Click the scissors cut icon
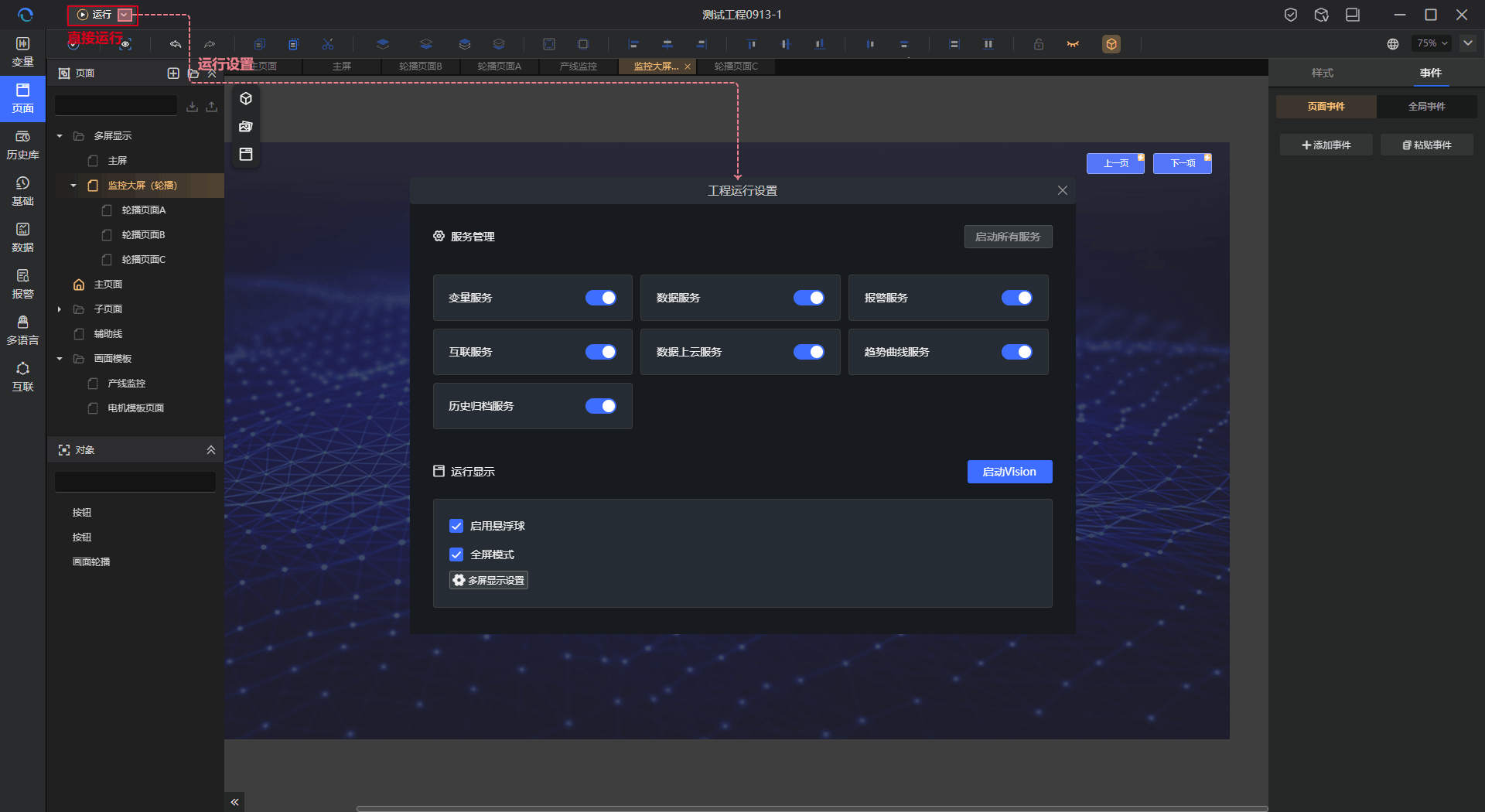The height and width of the screenshot is (812, 1485). 328,44
